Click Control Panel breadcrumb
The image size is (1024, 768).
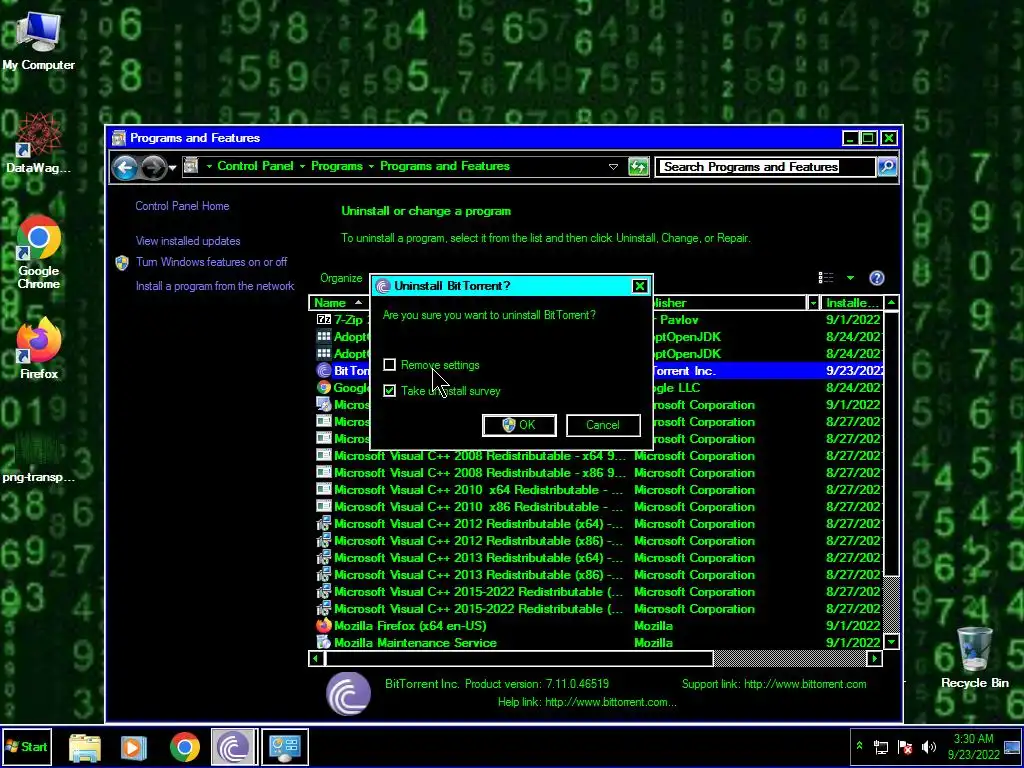[255, 166]
